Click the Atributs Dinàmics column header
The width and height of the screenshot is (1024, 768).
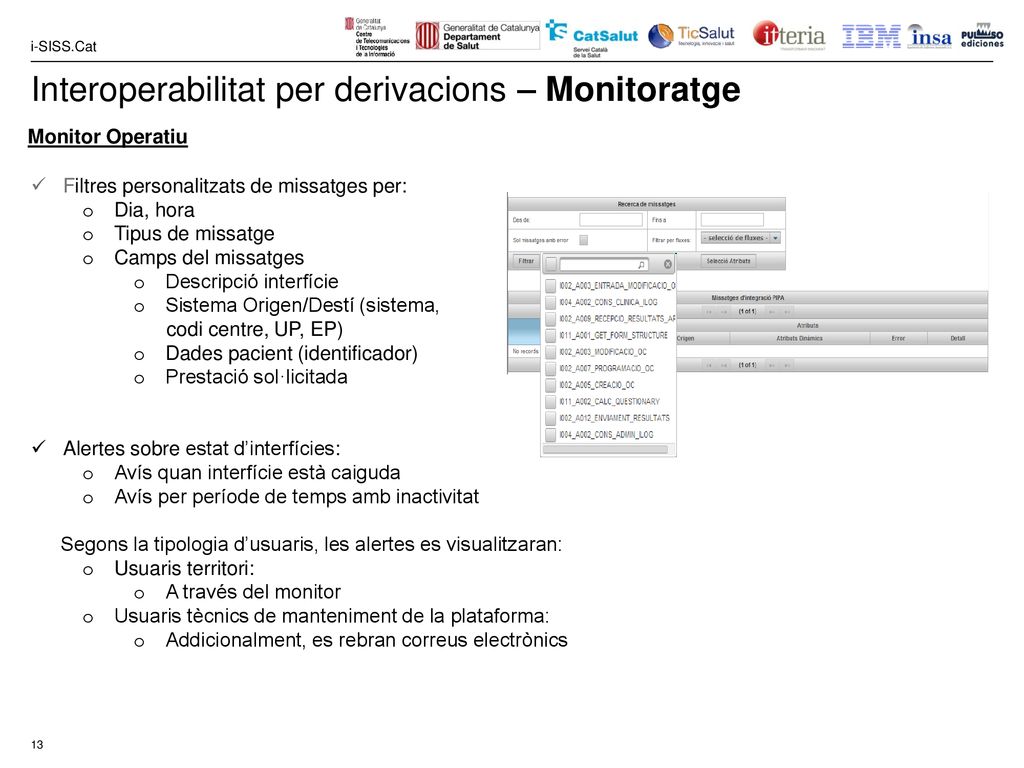click(799, 338)
